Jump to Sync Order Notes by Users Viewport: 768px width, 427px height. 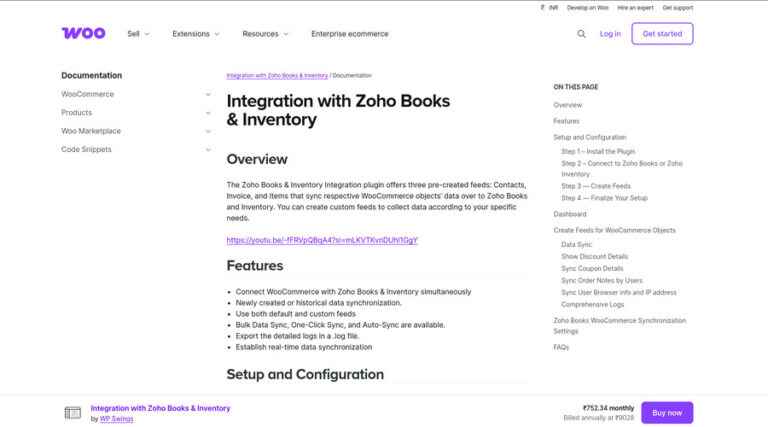[601, 281]
